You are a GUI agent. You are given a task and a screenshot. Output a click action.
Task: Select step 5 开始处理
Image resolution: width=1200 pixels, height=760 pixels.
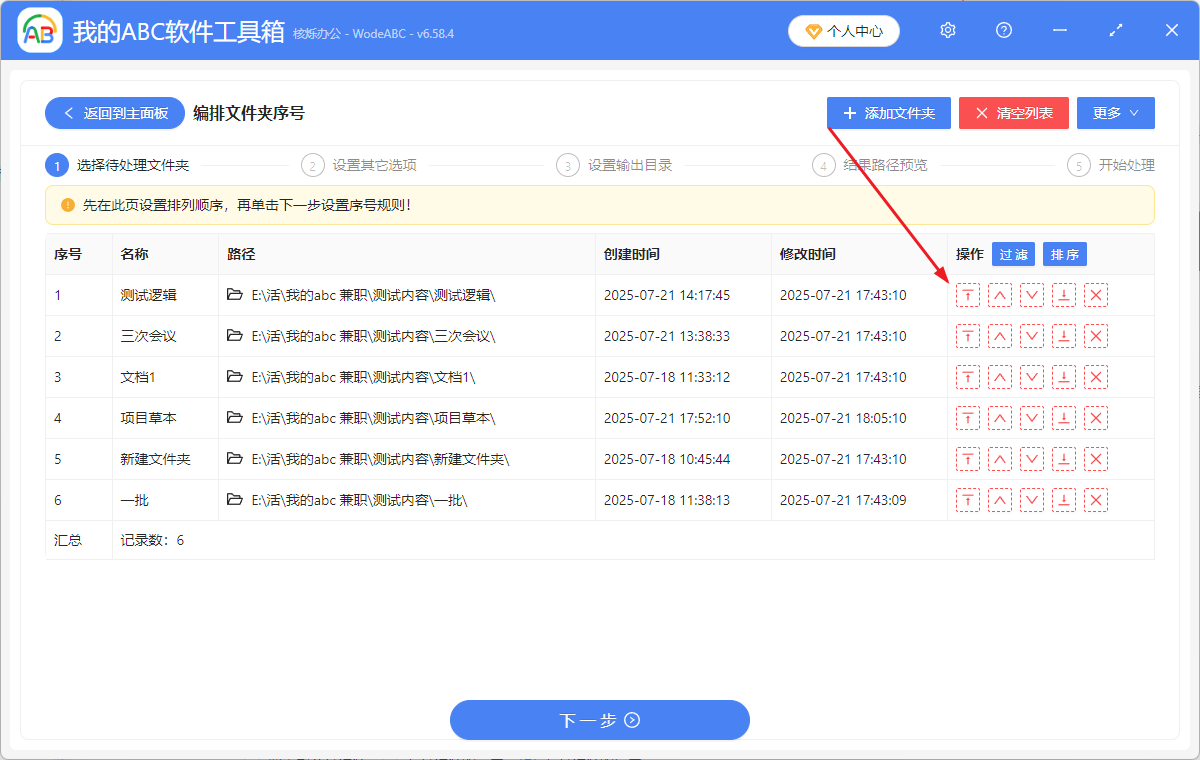[1112, 165]
